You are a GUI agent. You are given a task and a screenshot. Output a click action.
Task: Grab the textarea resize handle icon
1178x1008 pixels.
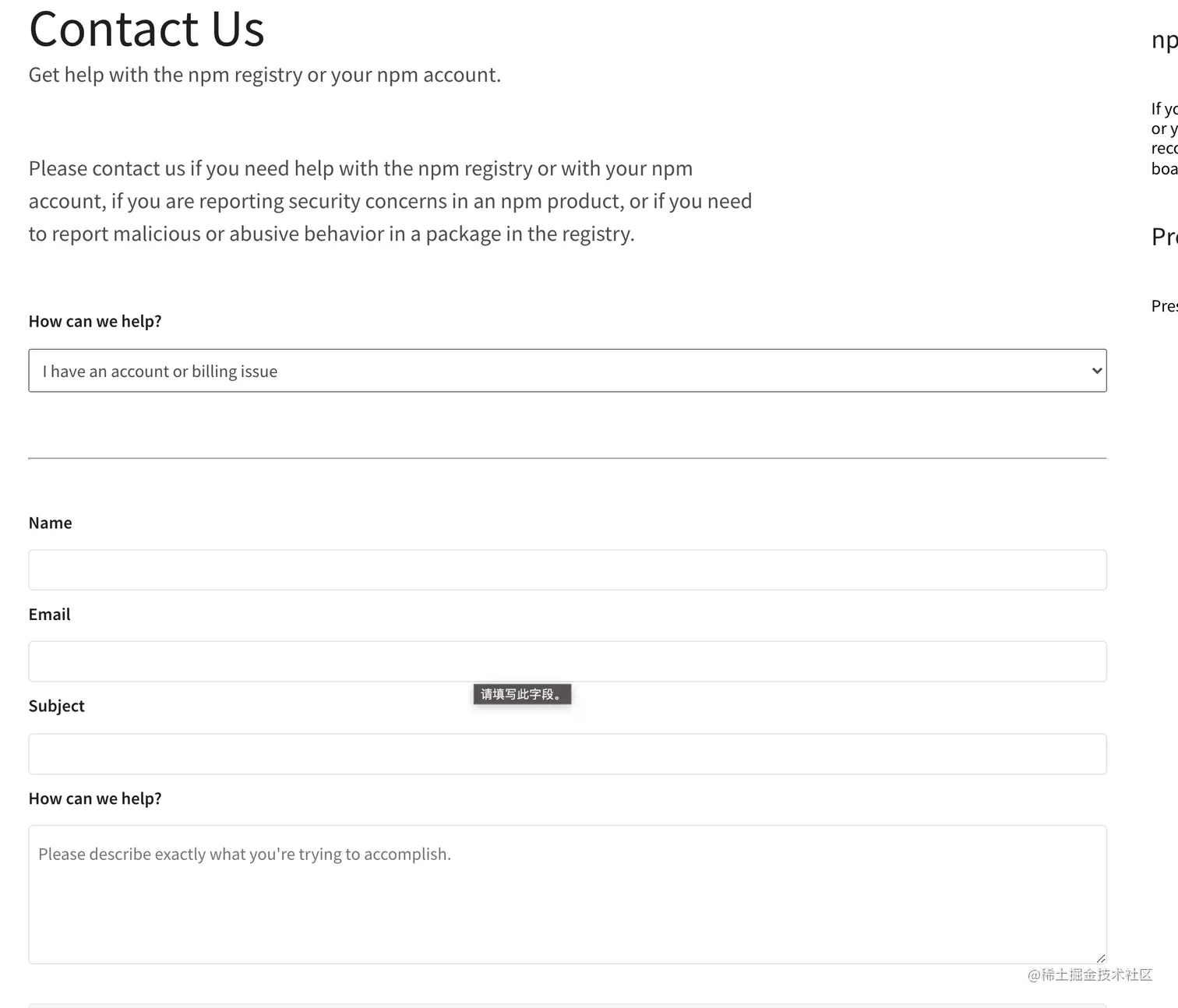pyautogui.click(x=1100, y=958)
